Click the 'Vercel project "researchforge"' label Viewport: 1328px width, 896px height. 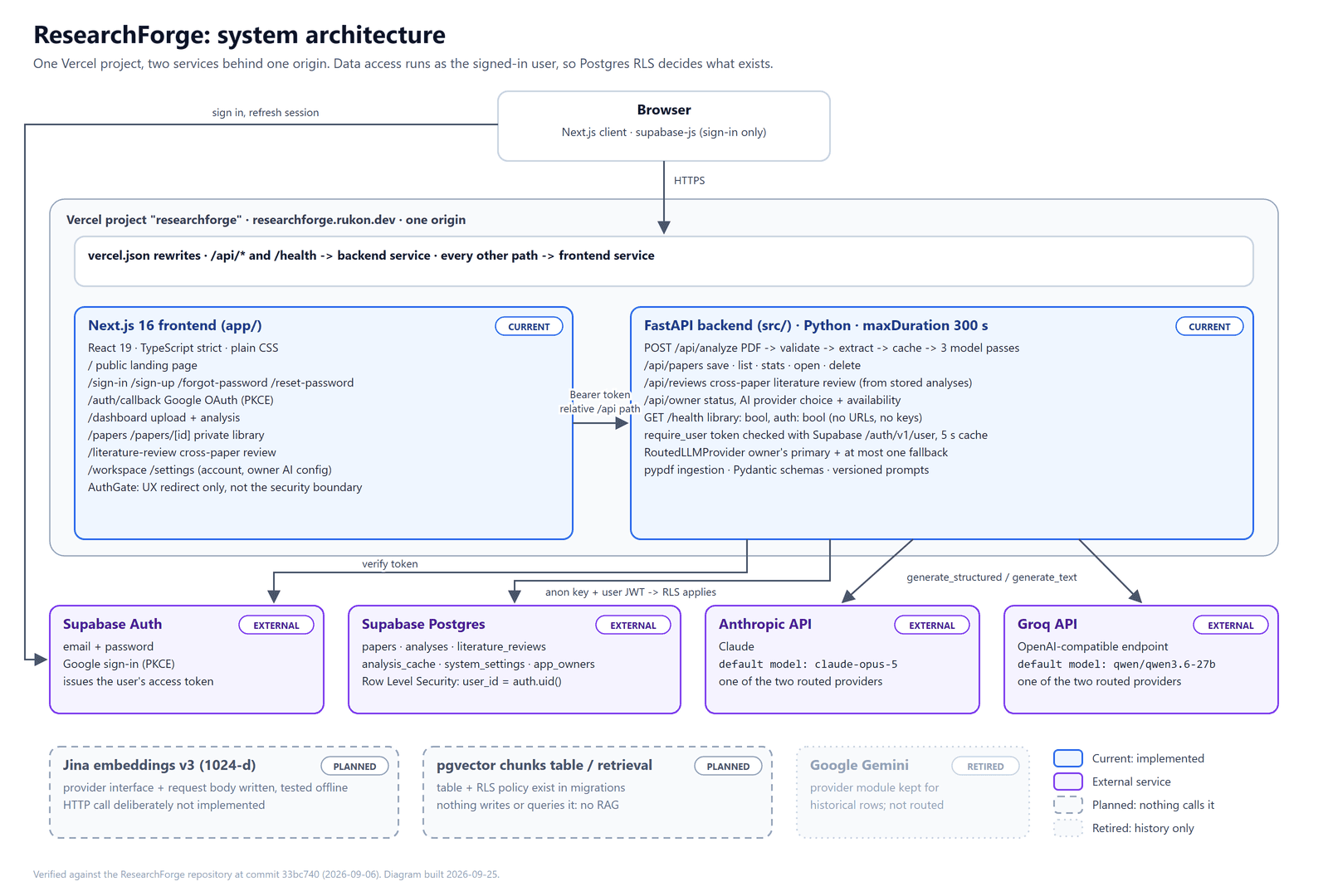266,220
